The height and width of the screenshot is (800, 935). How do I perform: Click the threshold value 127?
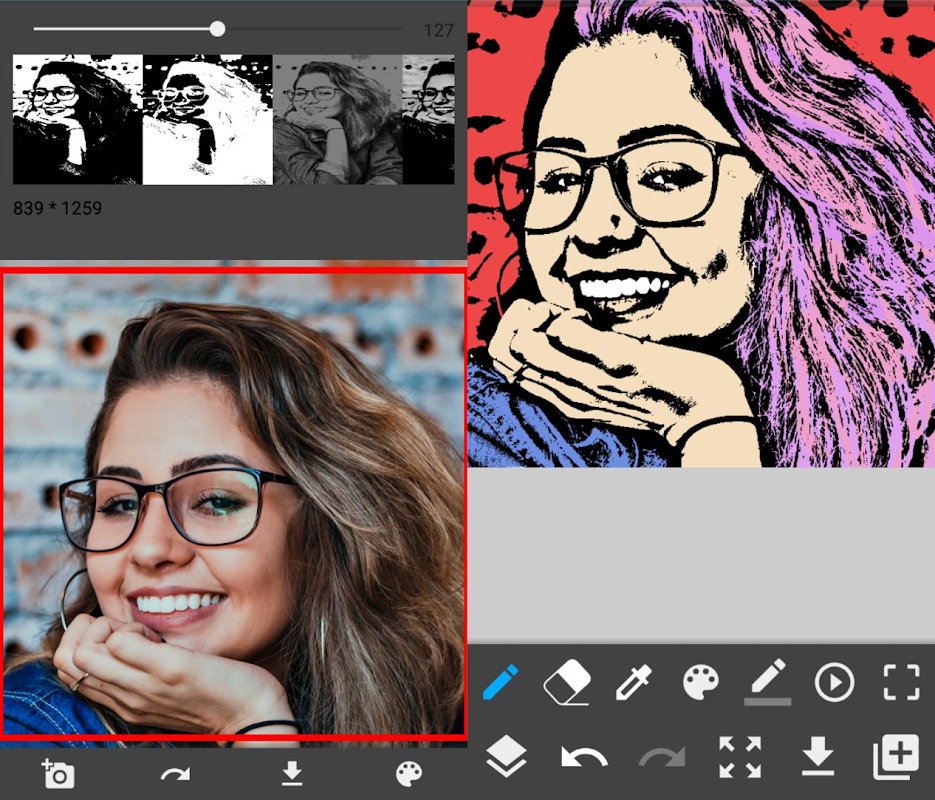(x=438, y=30)
